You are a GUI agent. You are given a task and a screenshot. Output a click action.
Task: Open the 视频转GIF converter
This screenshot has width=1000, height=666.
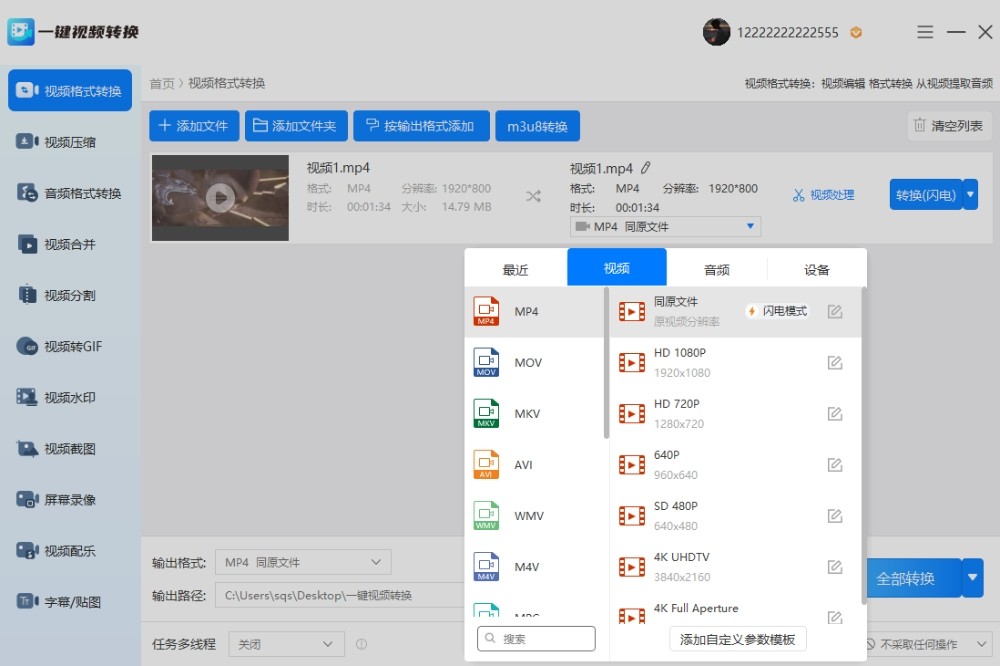[x=65, y=345]
